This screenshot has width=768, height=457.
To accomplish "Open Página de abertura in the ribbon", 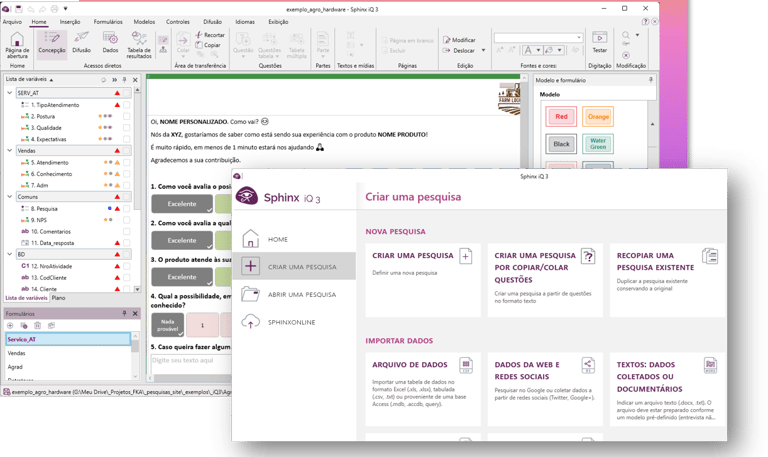I will 17,45.
